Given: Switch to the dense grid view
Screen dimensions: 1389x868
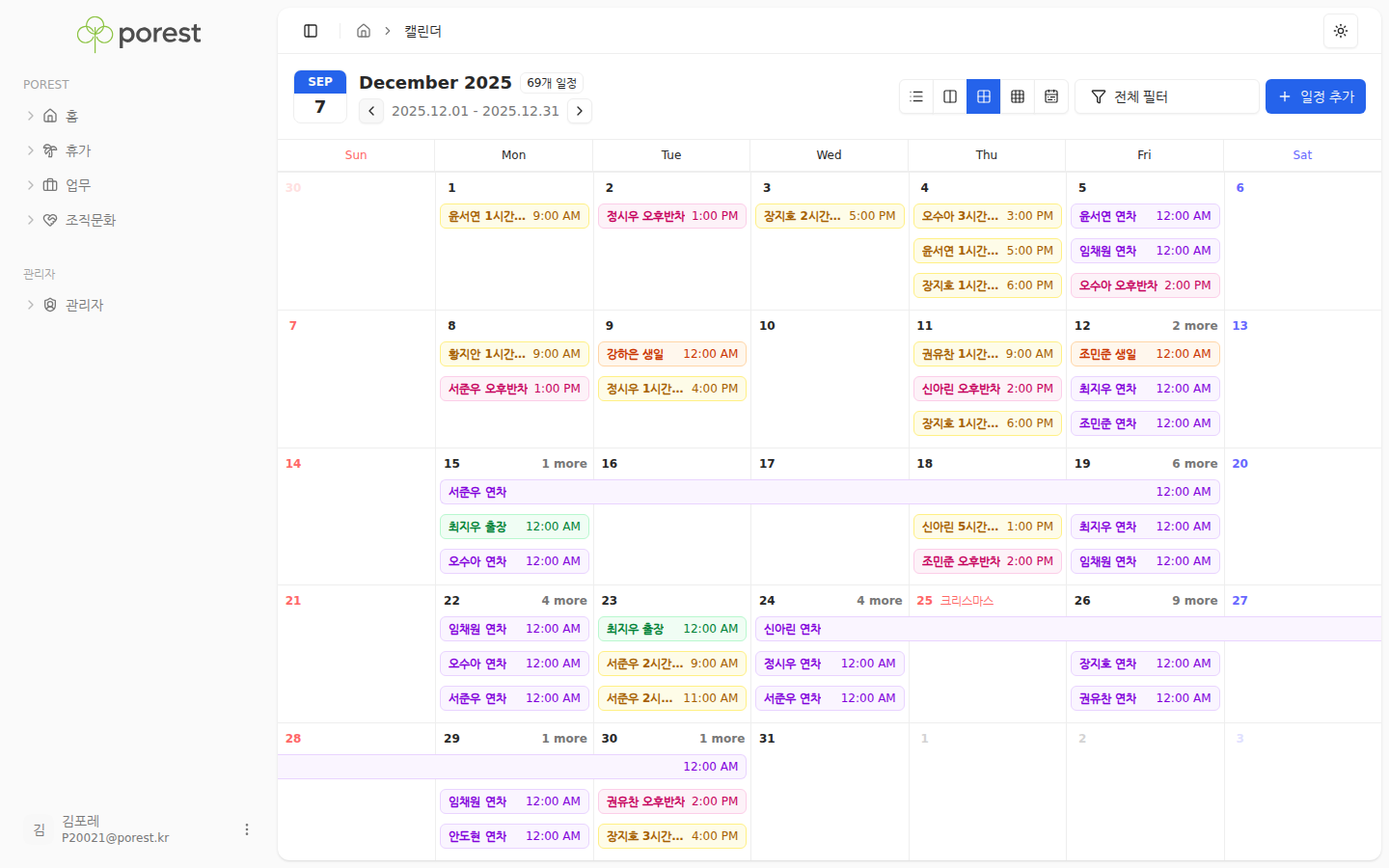Looking at the screenshot, I should click(x=1018, y=96).
